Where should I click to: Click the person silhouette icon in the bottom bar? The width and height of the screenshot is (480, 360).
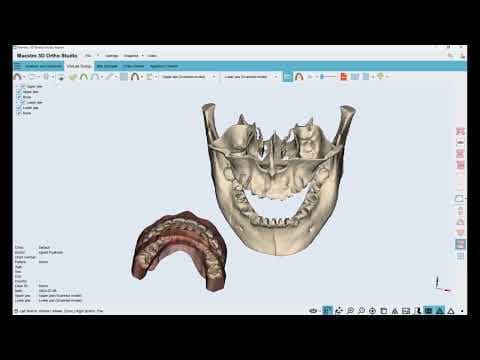pos(417,311)
